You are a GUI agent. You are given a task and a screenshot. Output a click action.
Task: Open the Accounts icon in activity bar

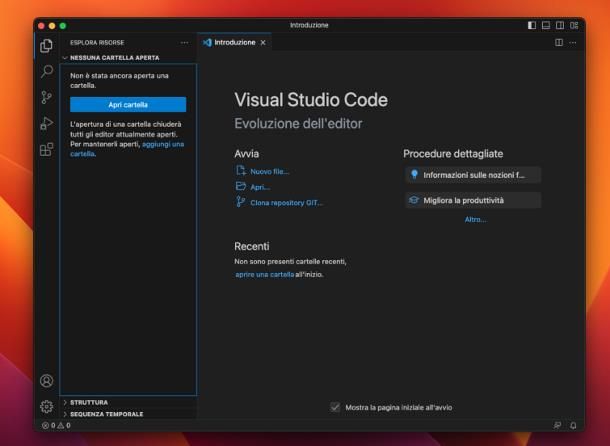(47, 380)
